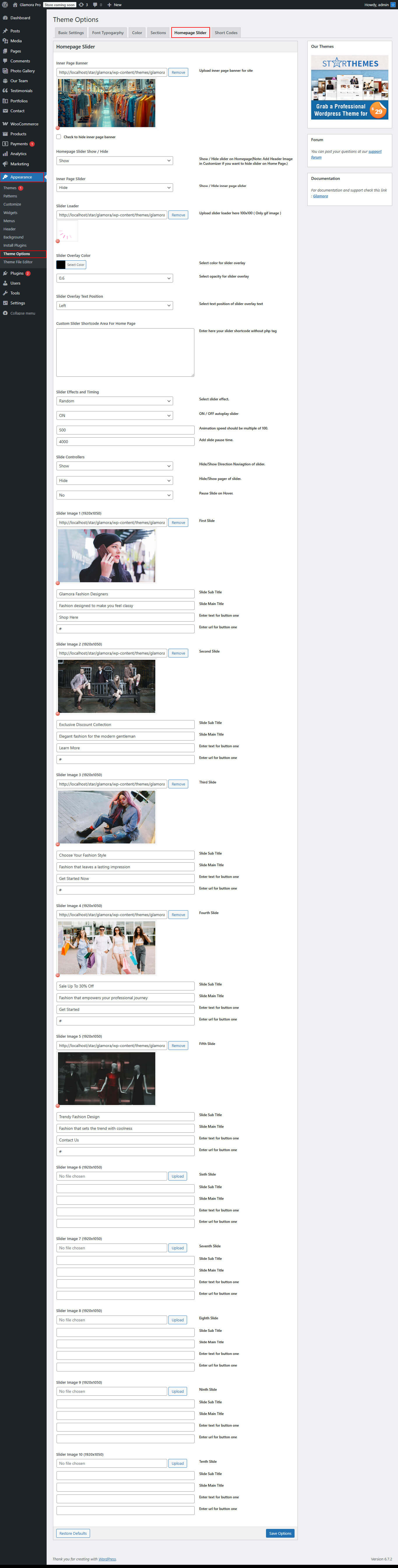Viewport: 398px width, 1568px height.
Task: Open Slider Overlay Text Position dropdown
Action: pyautogui.click(x=115, y=306)
